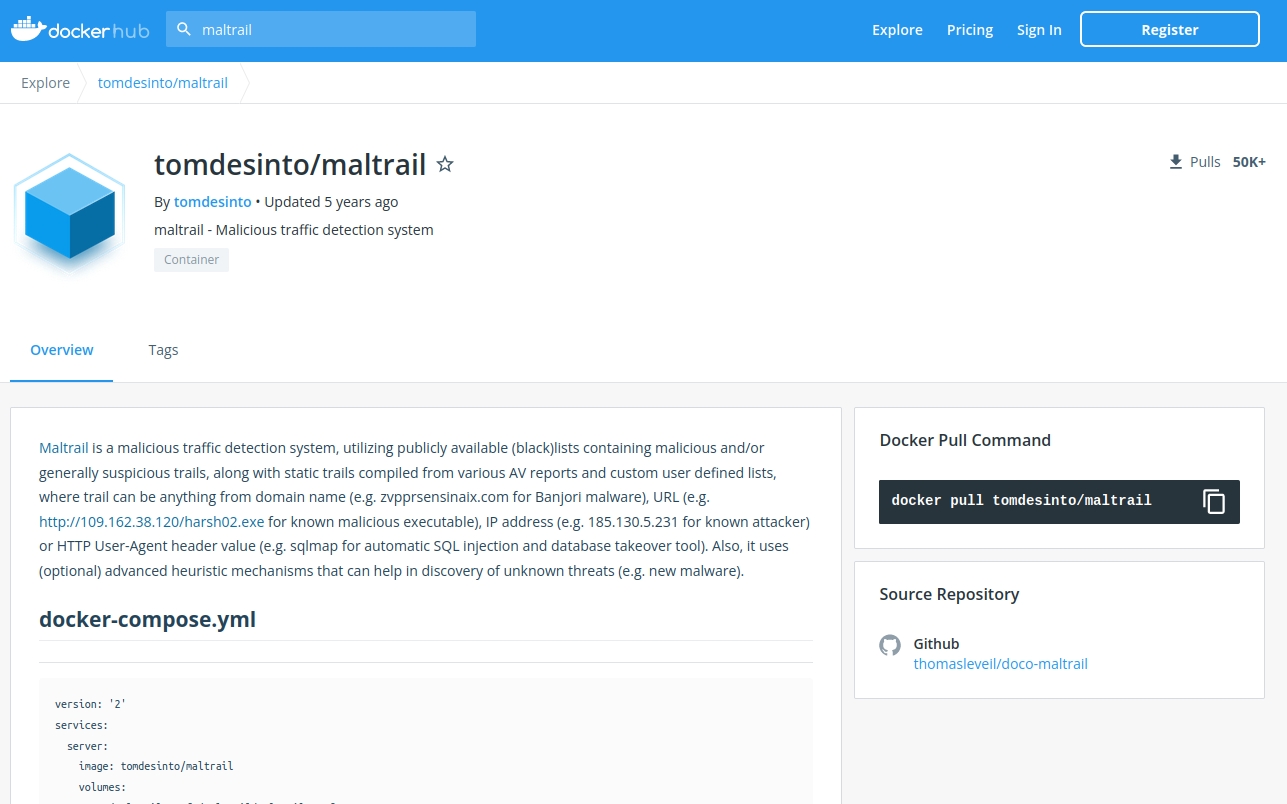Copy the docker pull command
This screenshot has width=1287, height=804.
[1213, 501]
